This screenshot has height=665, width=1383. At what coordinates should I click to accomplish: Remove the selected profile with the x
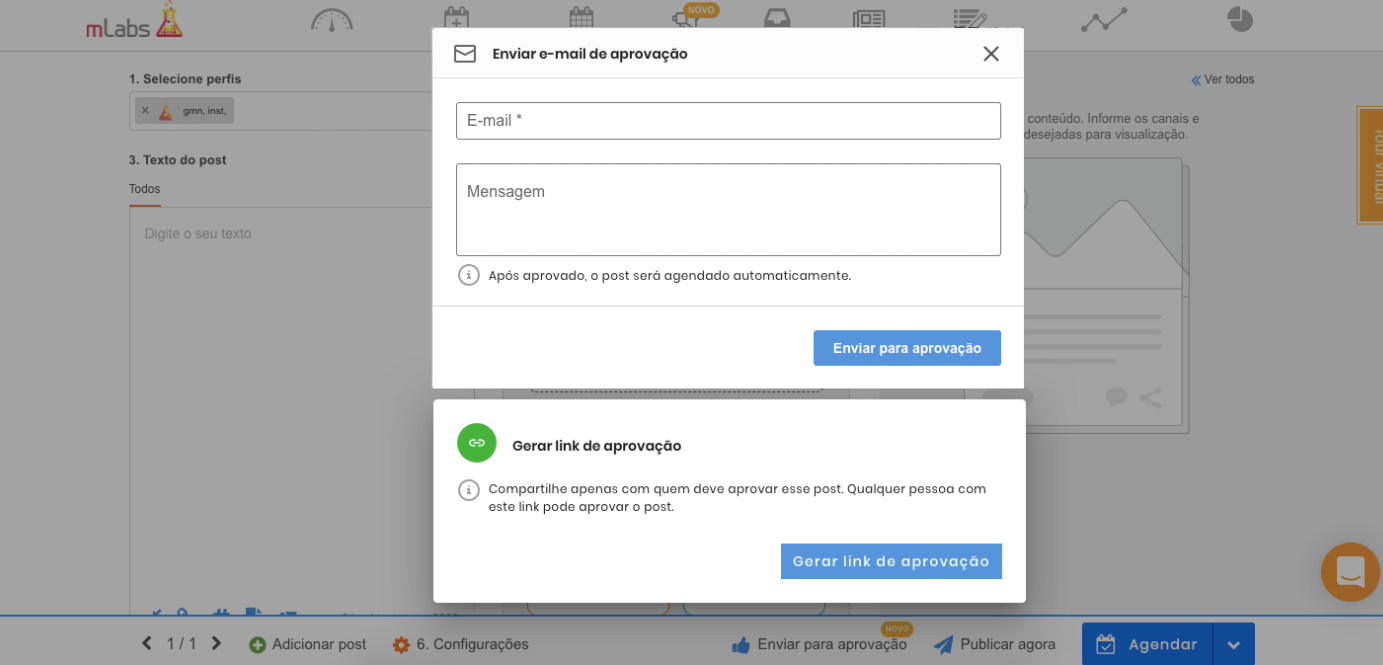pos(145,111)
